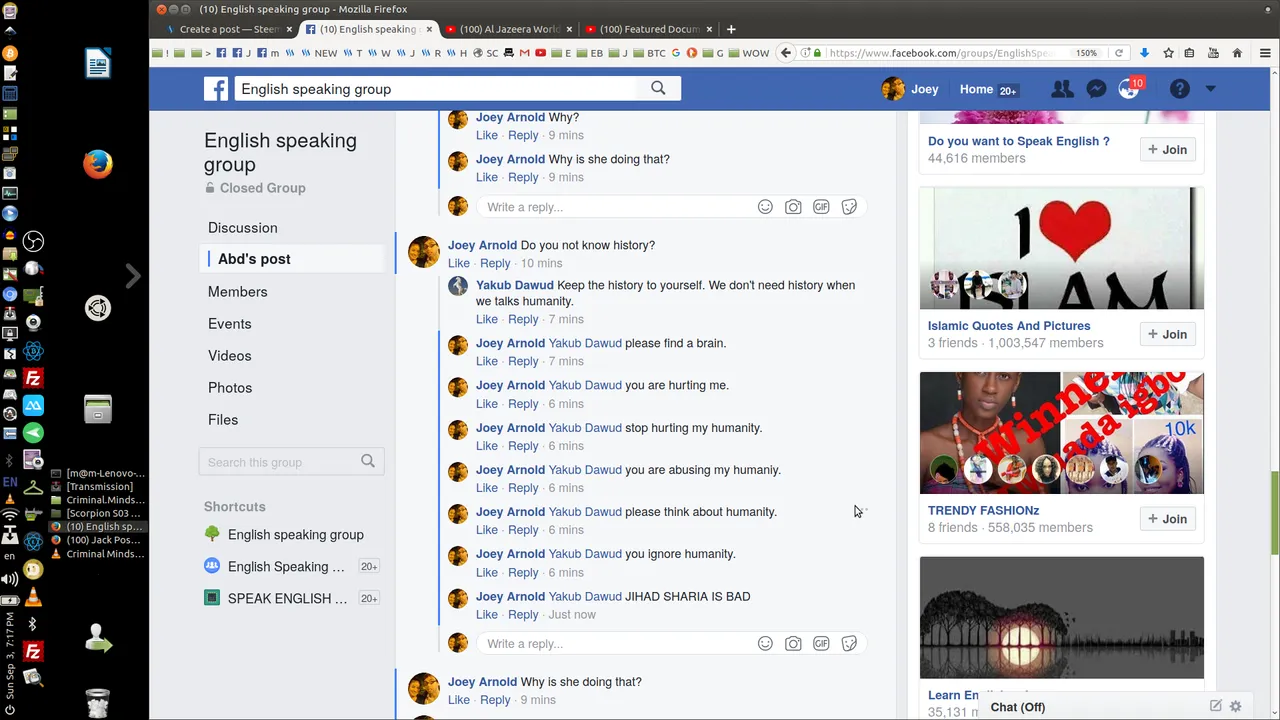Like Yakub Dawud's 'Keep the history' comment
This screenshot has height=720, width=1280.
[487, 319]
